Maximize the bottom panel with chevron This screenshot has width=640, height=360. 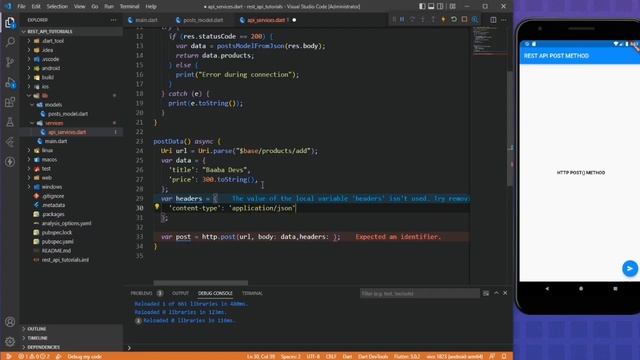click(496, 293)
